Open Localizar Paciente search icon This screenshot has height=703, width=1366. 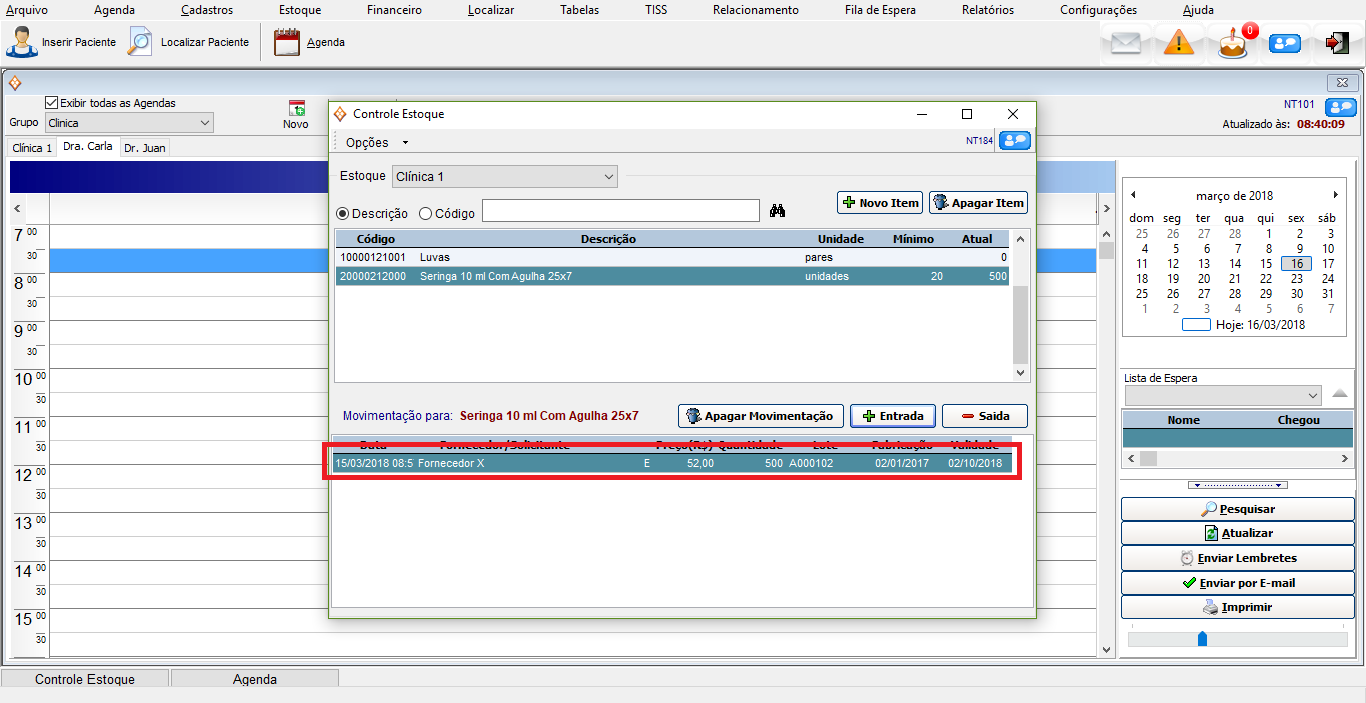[141, 43]
